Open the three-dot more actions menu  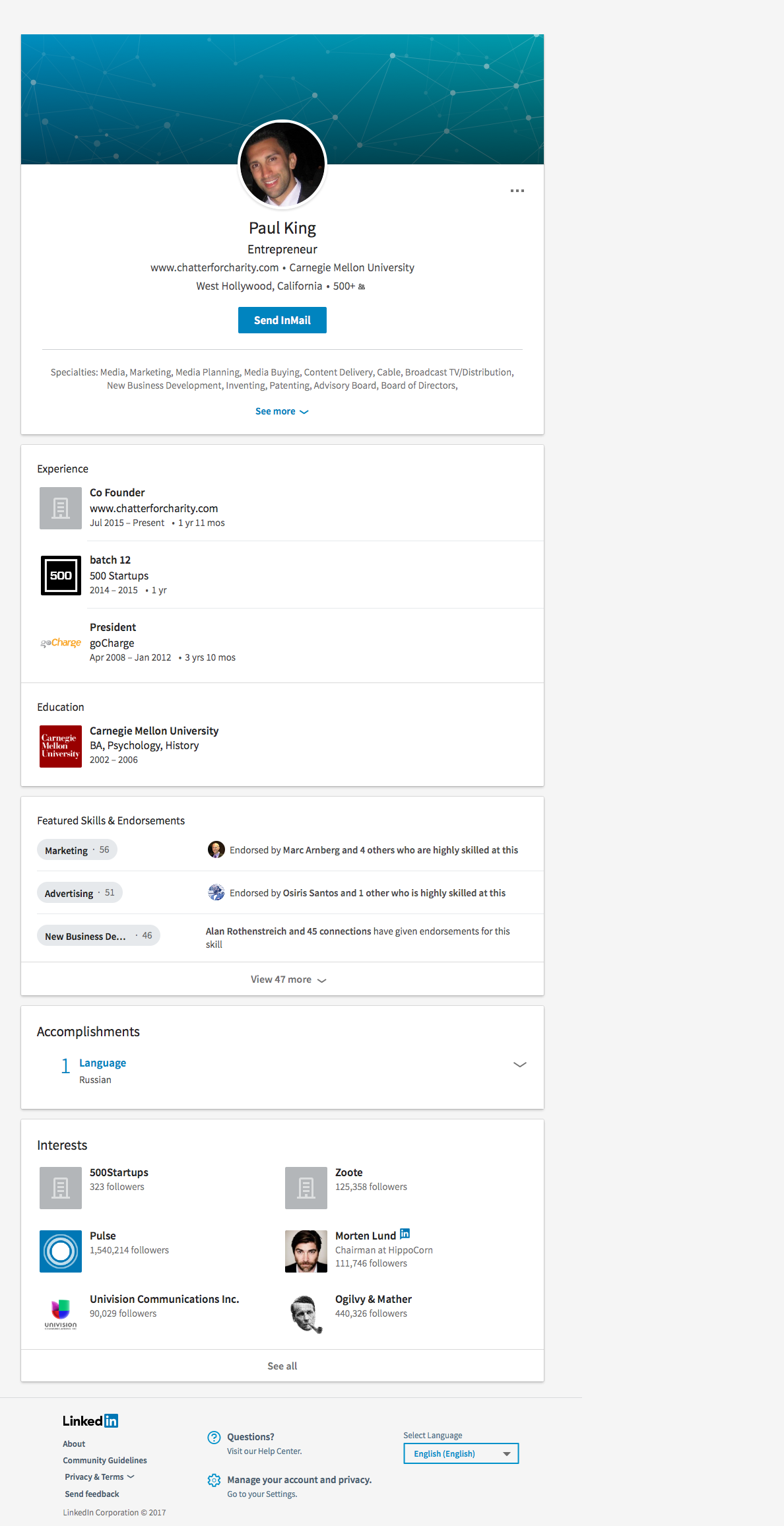click(x=517, y=191)
